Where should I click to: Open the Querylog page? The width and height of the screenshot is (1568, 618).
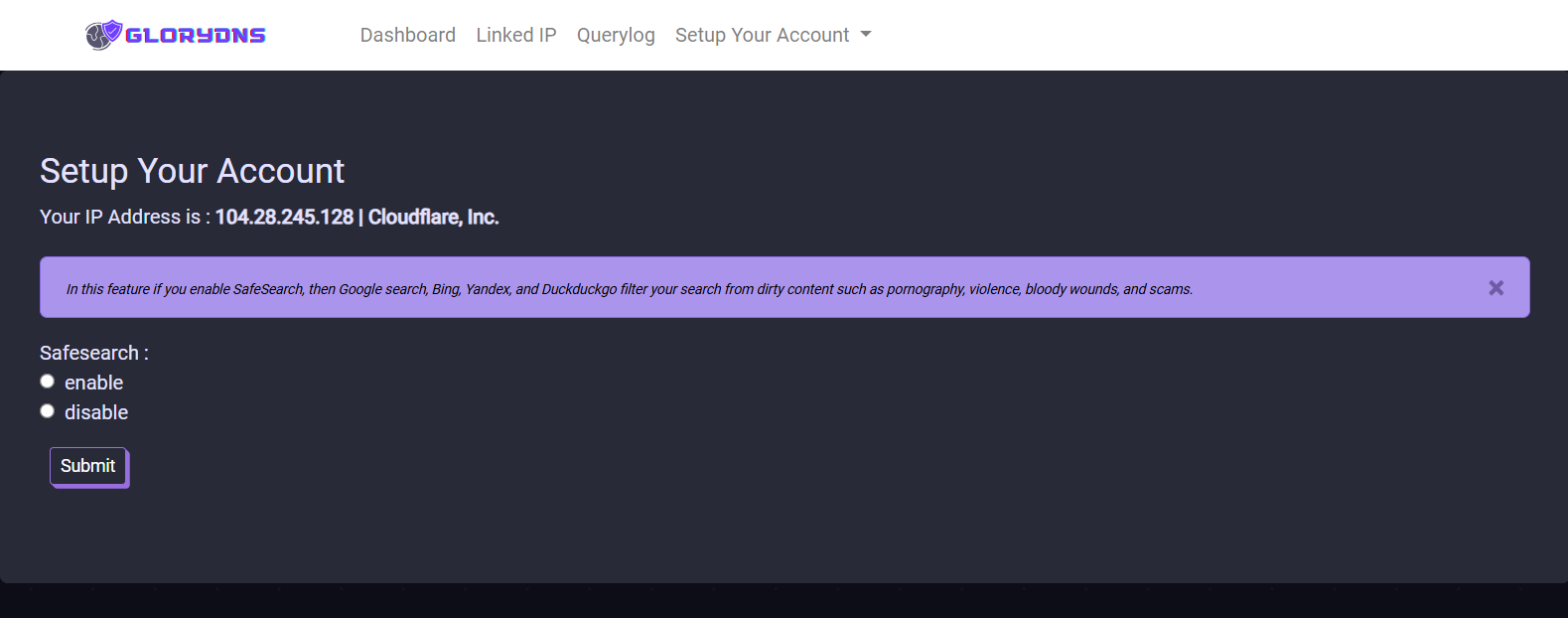click(616, 35)
